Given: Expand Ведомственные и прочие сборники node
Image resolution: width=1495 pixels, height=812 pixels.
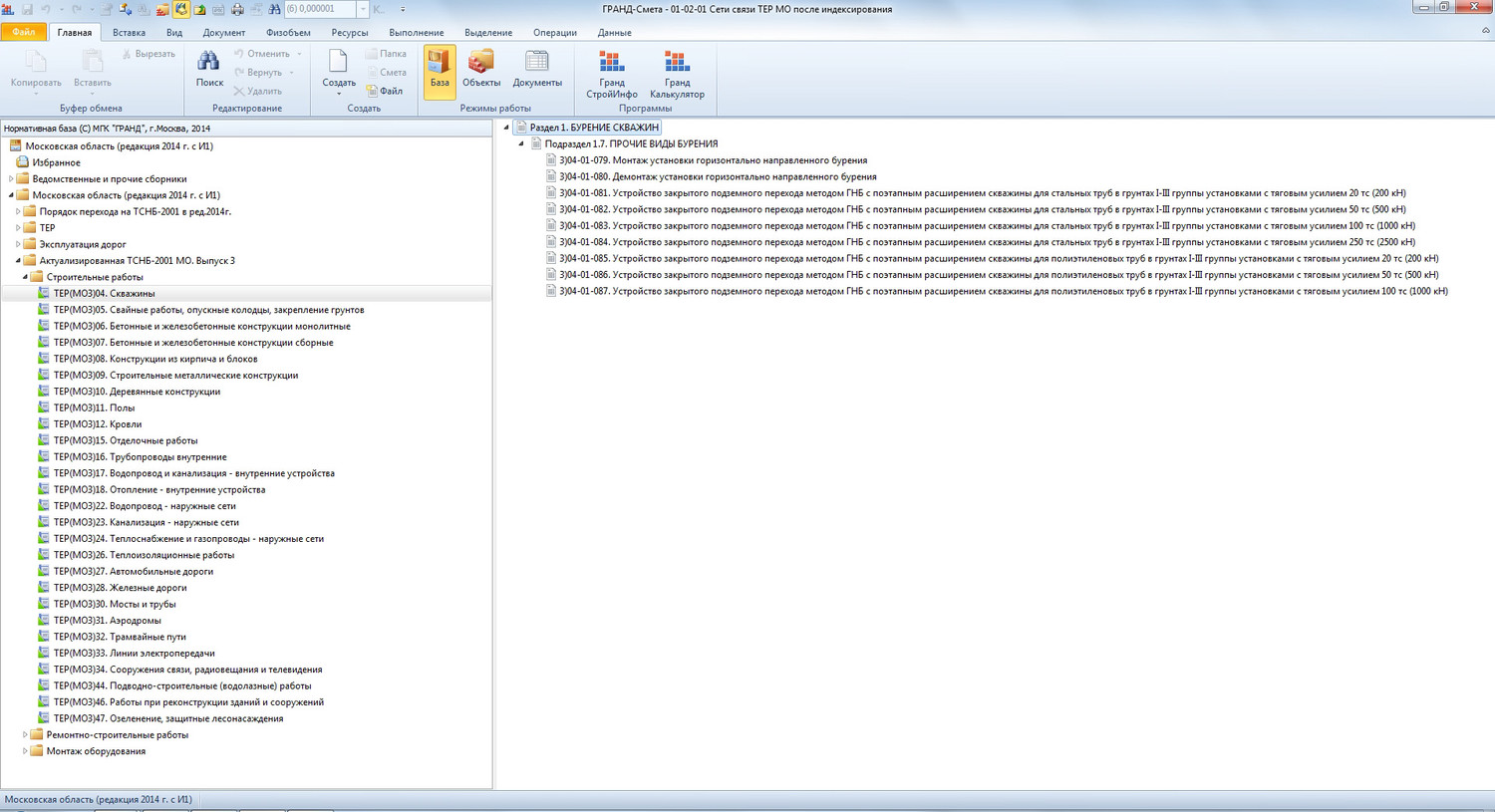Looking at the screenshot, I should coord(11,179).
